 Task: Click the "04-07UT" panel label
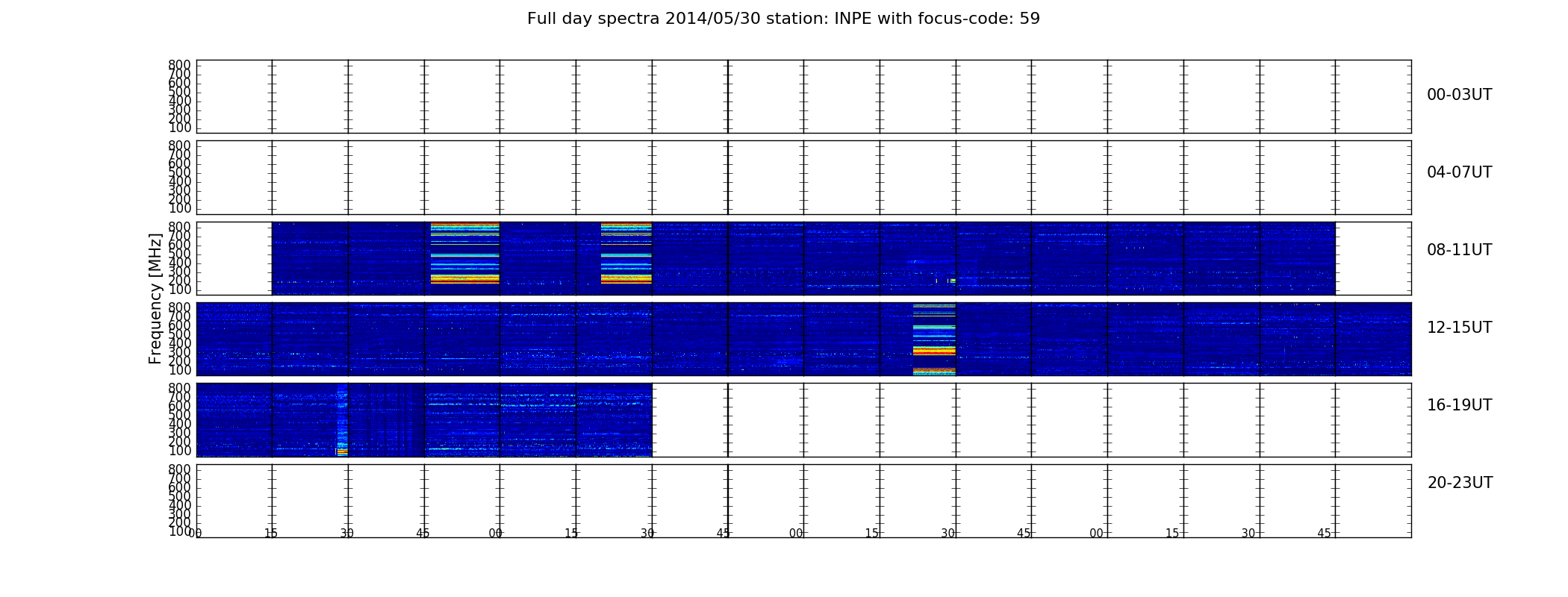tap(1459, 172)
